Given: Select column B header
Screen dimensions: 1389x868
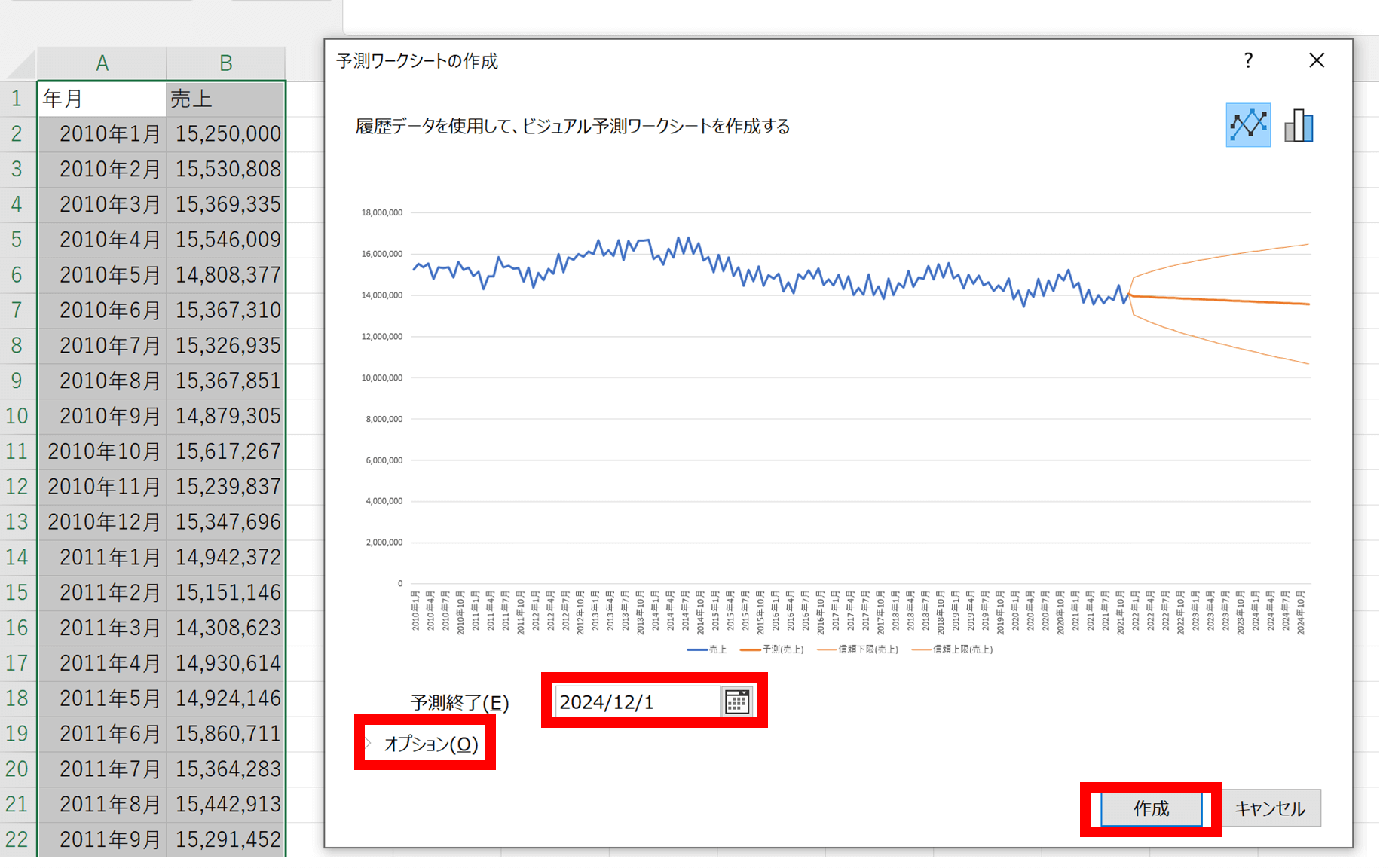Looking at the screenshot, I should (225, 63).
